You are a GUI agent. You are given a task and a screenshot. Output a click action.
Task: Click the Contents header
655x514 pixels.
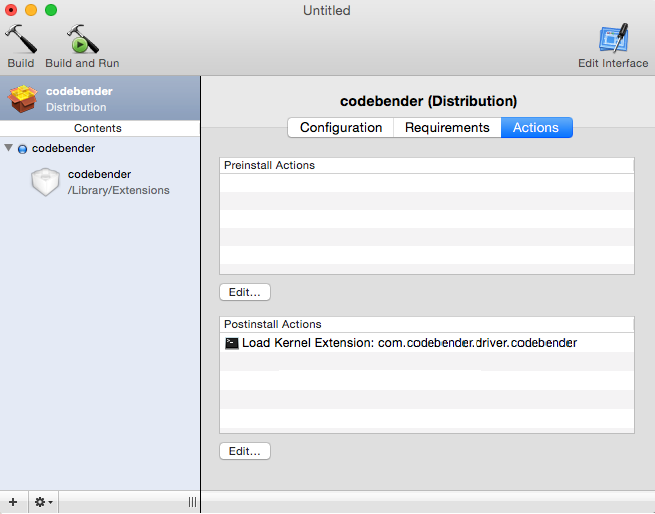pyautogui.click(x=100, y=128)
